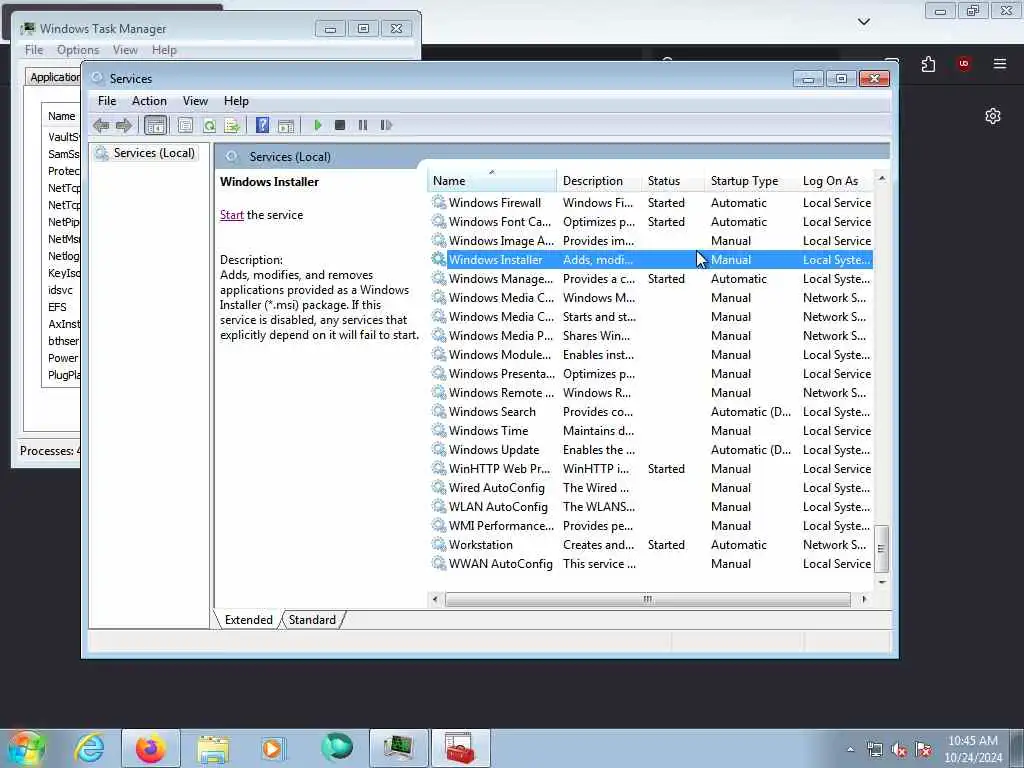Click the Firefox tab list dropdown chevron
Screen dimensions: 1024x768
[x=863, y=22]
